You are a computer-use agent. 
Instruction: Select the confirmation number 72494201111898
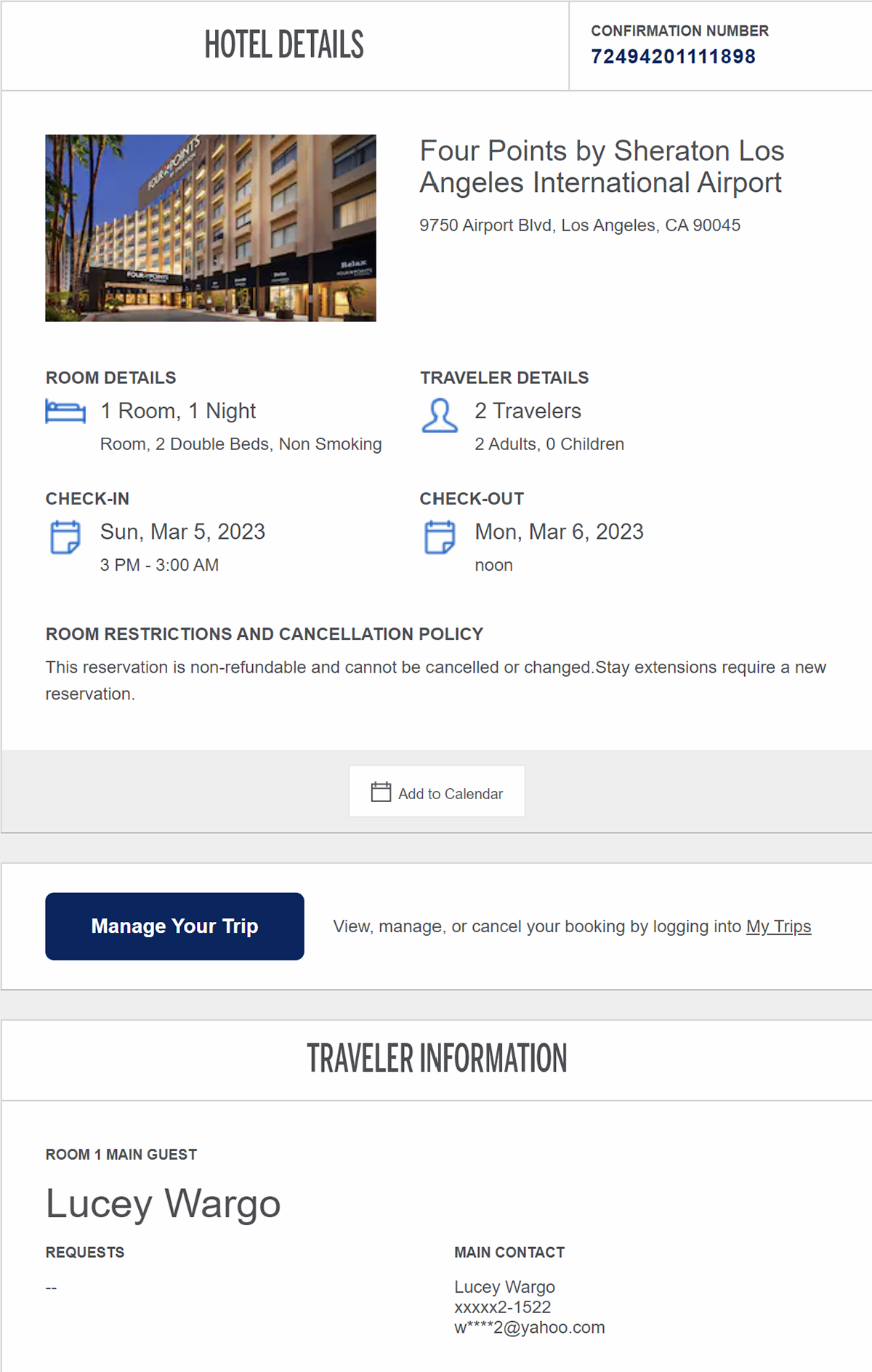pyautogui.click(x=673, y=57)
